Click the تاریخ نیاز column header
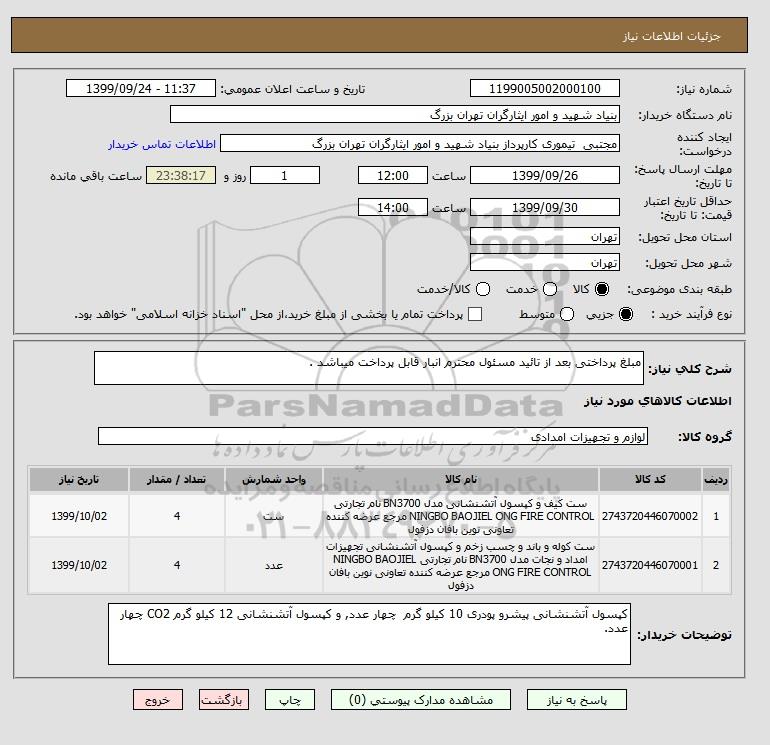770x745 pixels. click(79, 479)
